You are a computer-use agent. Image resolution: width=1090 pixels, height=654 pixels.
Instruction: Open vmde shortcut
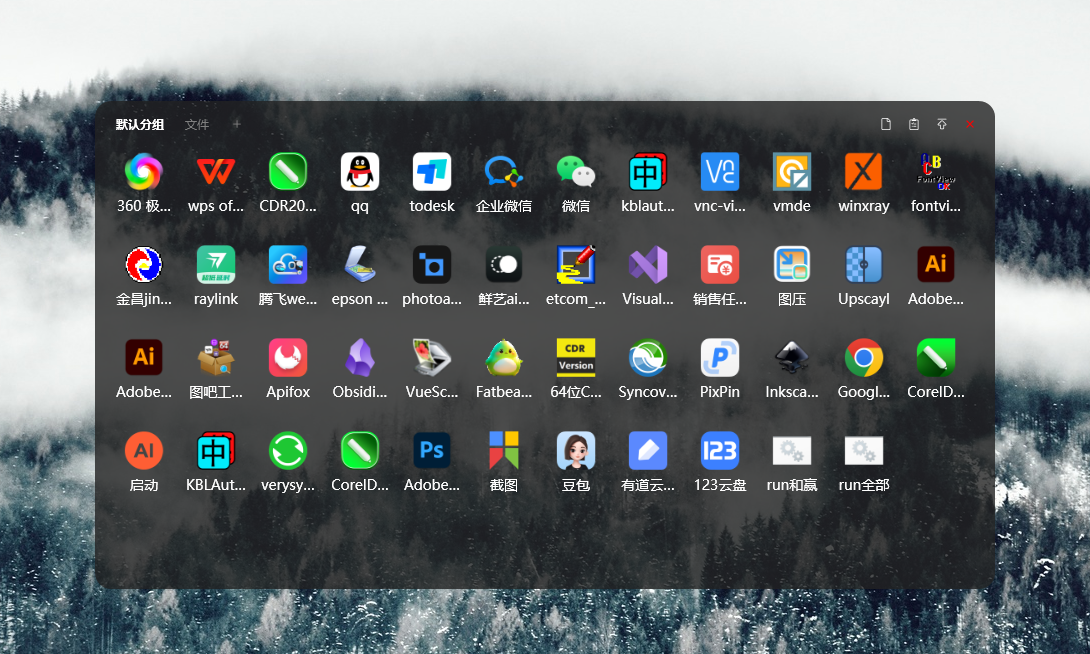792,172
